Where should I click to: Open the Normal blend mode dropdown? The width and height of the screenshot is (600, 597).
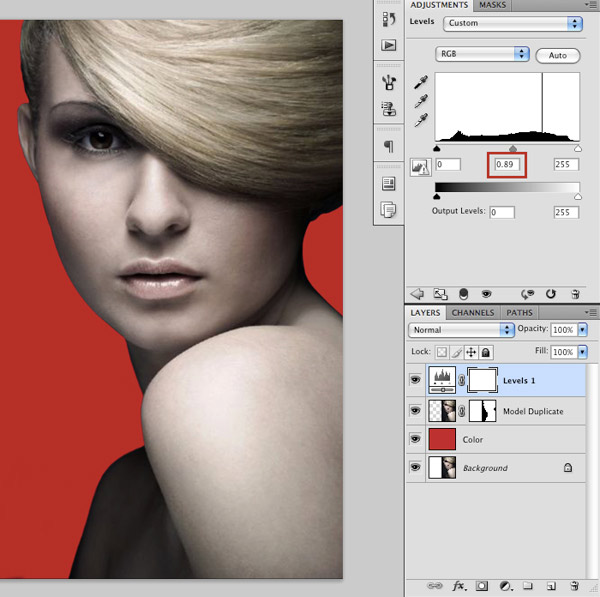coord(461,329)
